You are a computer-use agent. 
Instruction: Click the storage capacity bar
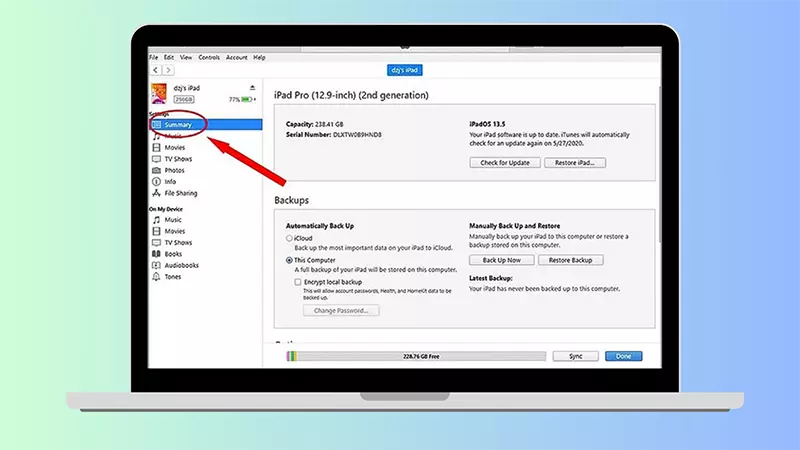[x=416, y=357]
